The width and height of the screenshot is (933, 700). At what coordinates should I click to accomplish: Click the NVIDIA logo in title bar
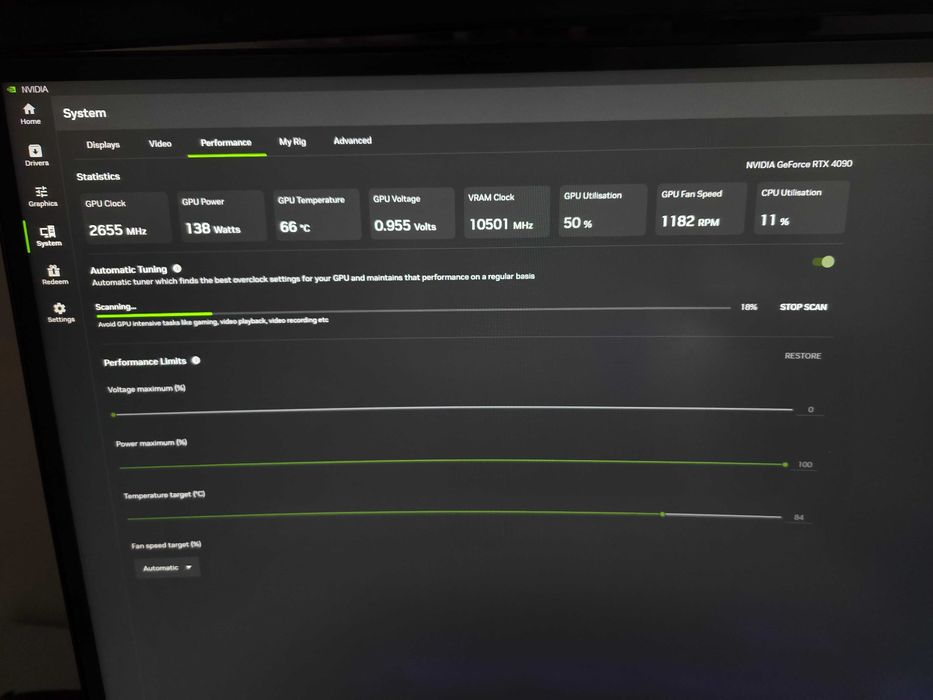pyautogui.click(x=11, y=89)
